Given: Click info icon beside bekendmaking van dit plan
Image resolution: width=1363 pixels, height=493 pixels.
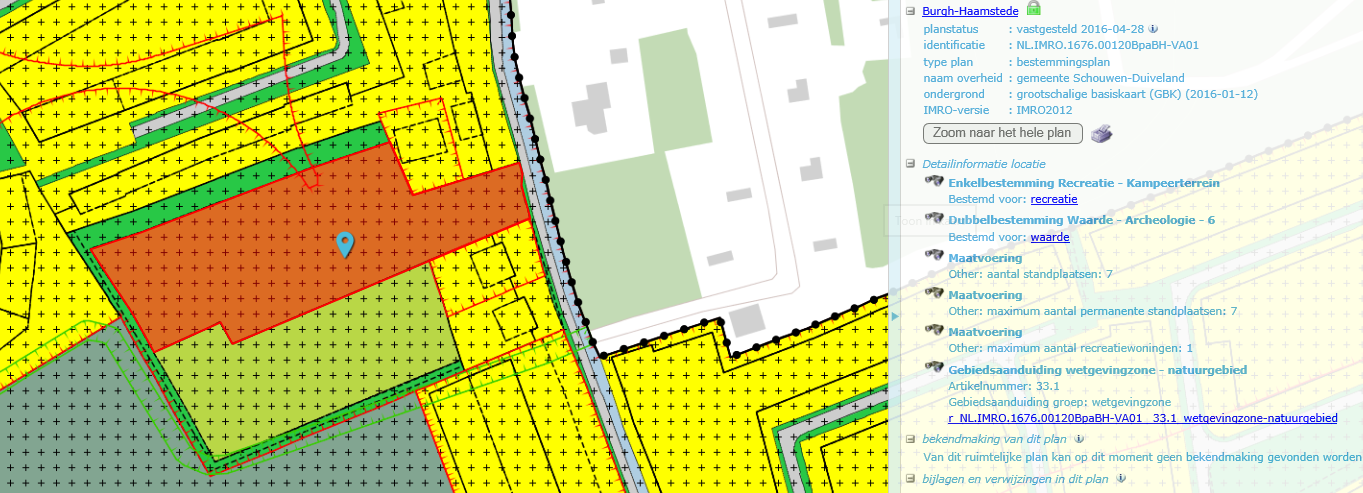Looking at the screenshot, I should (1080, 438).
